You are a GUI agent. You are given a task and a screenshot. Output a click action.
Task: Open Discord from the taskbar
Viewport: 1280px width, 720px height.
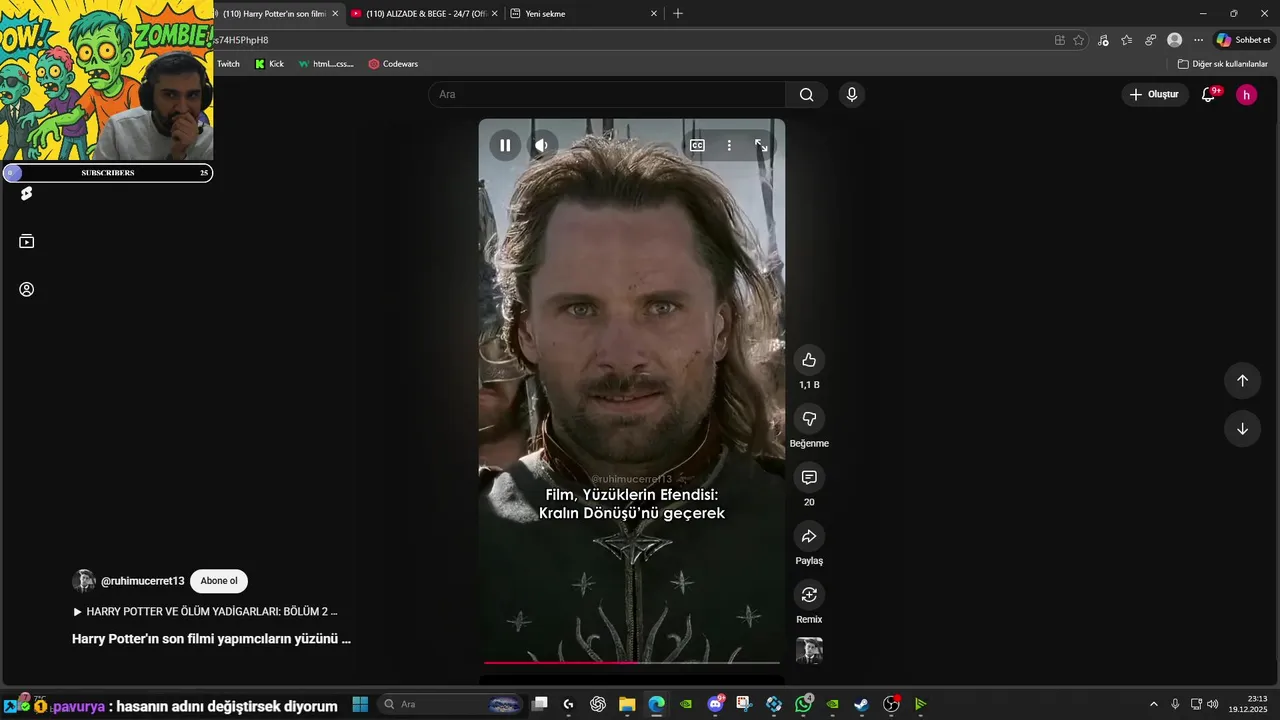tap(715, 704)
